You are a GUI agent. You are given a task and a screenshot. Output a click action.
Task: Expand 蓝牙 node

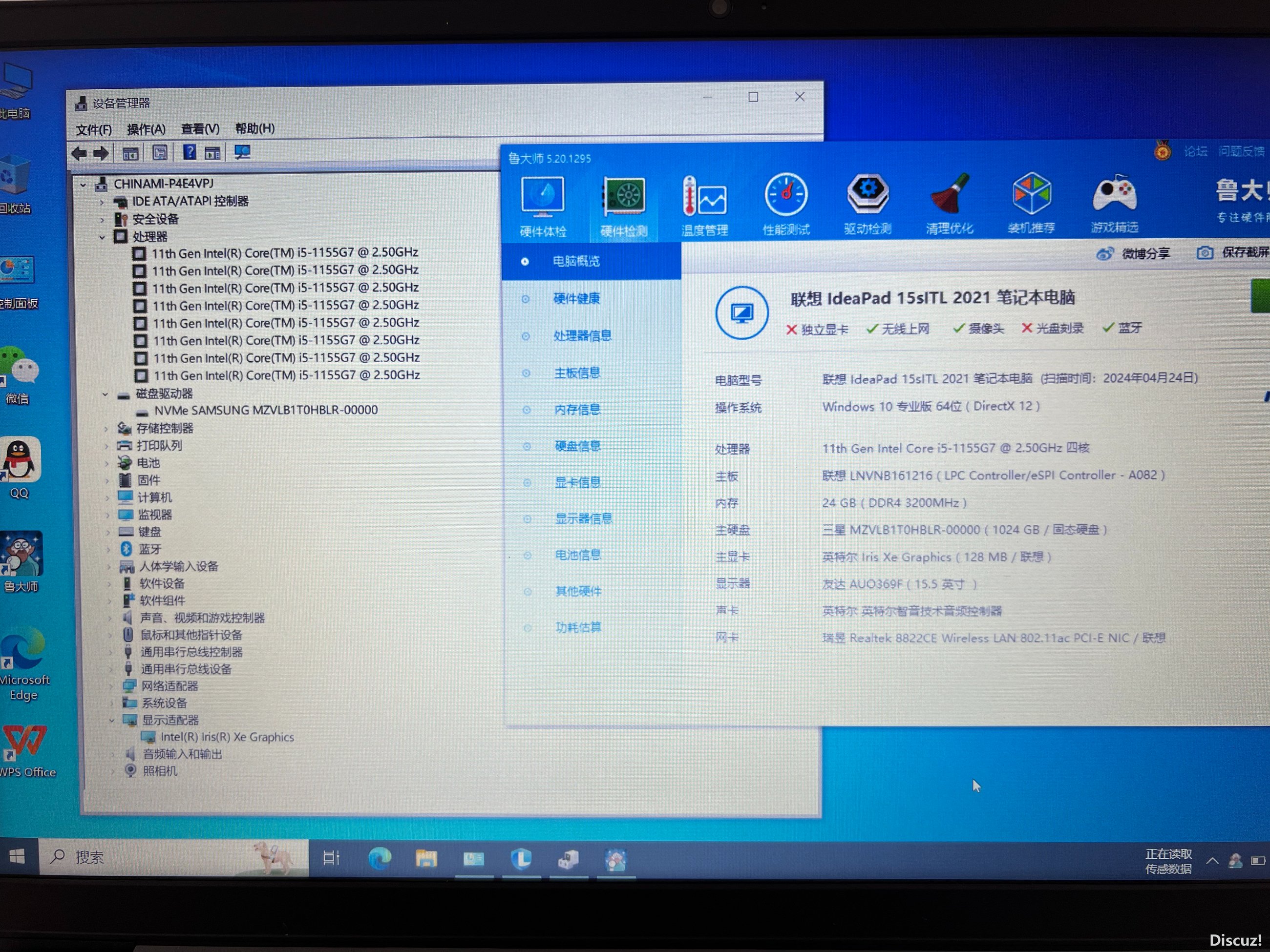tap(108, 550)
